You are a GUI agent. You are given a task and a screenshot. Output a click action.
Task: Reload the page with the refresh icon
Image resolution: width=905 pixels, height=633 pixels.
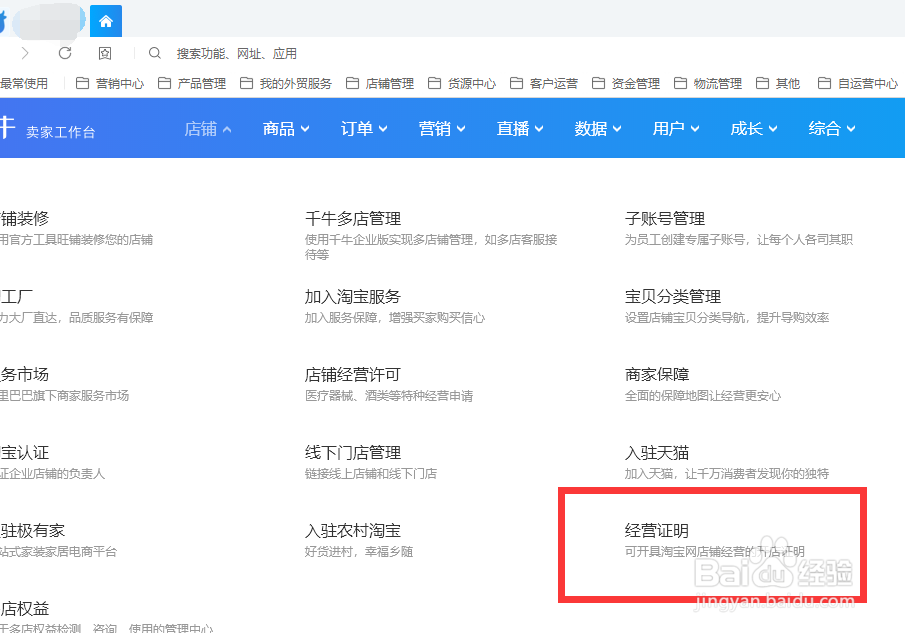click(x=65, y=53)
